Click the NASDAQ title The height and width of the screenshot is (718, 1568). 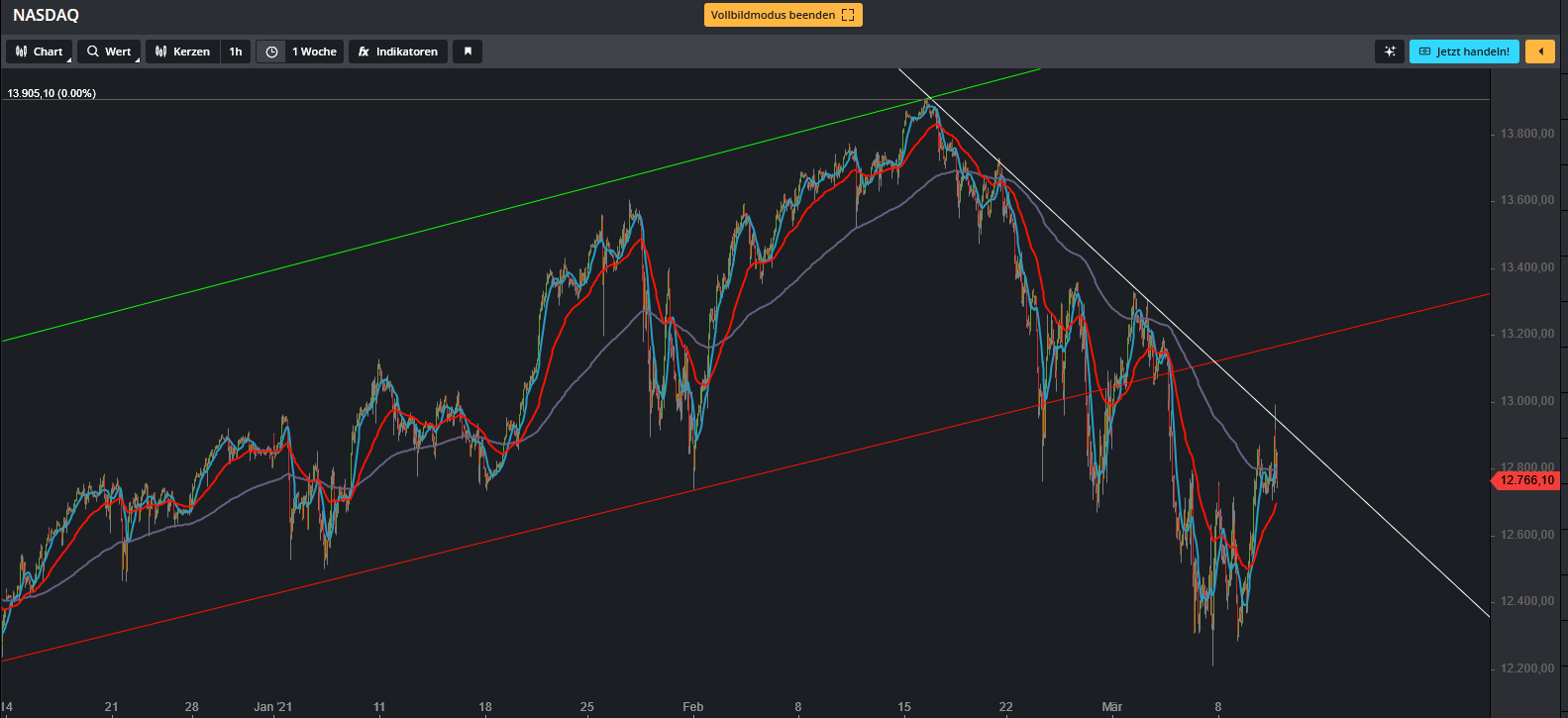(x=46, y=15)
